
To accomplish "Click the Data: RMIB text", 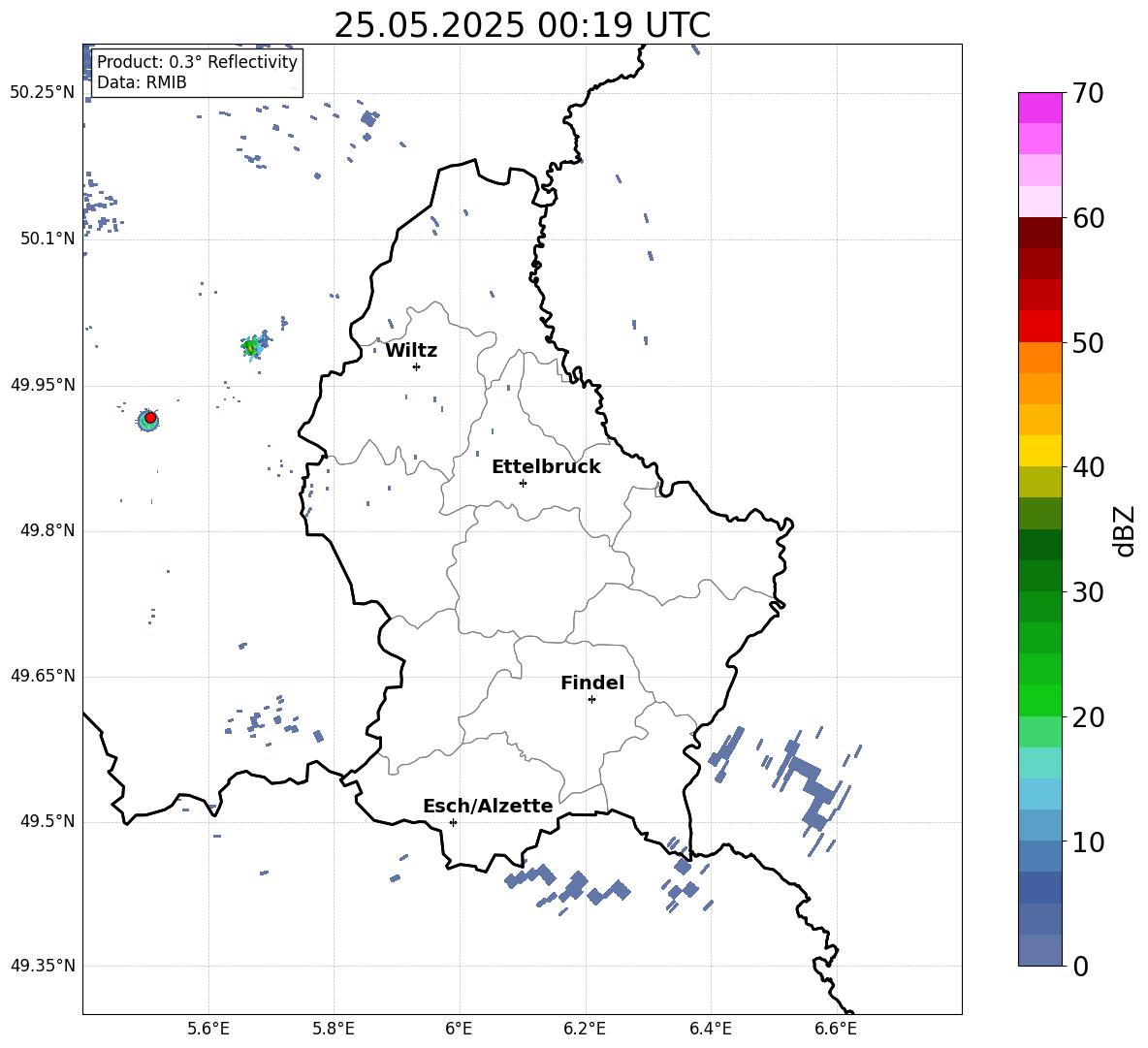I will coord(142,82).
